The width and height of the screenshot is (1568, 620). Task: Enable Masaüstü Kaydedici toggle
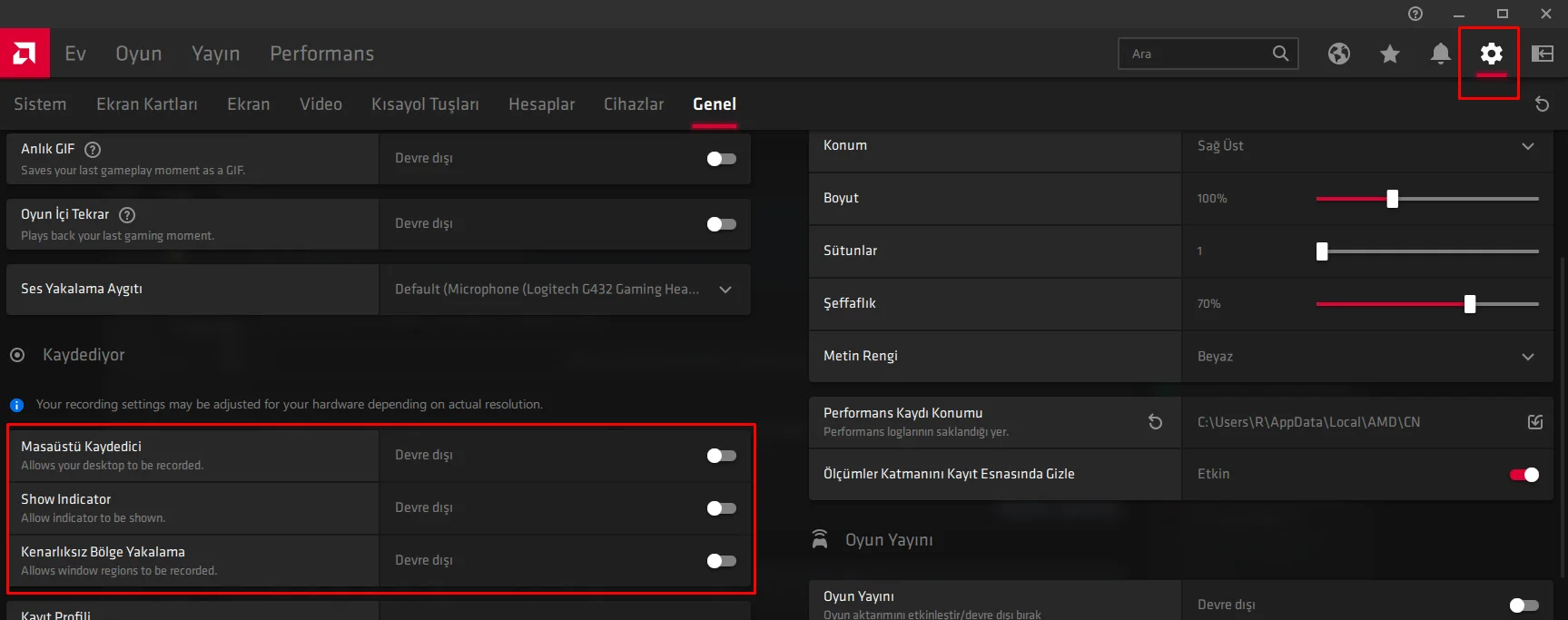(721, 456)
